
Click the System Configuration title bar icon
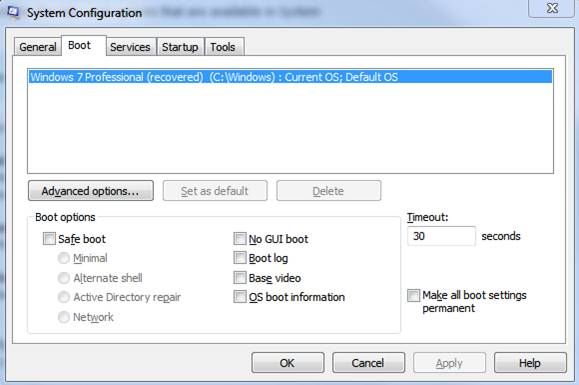pos(13,12)
